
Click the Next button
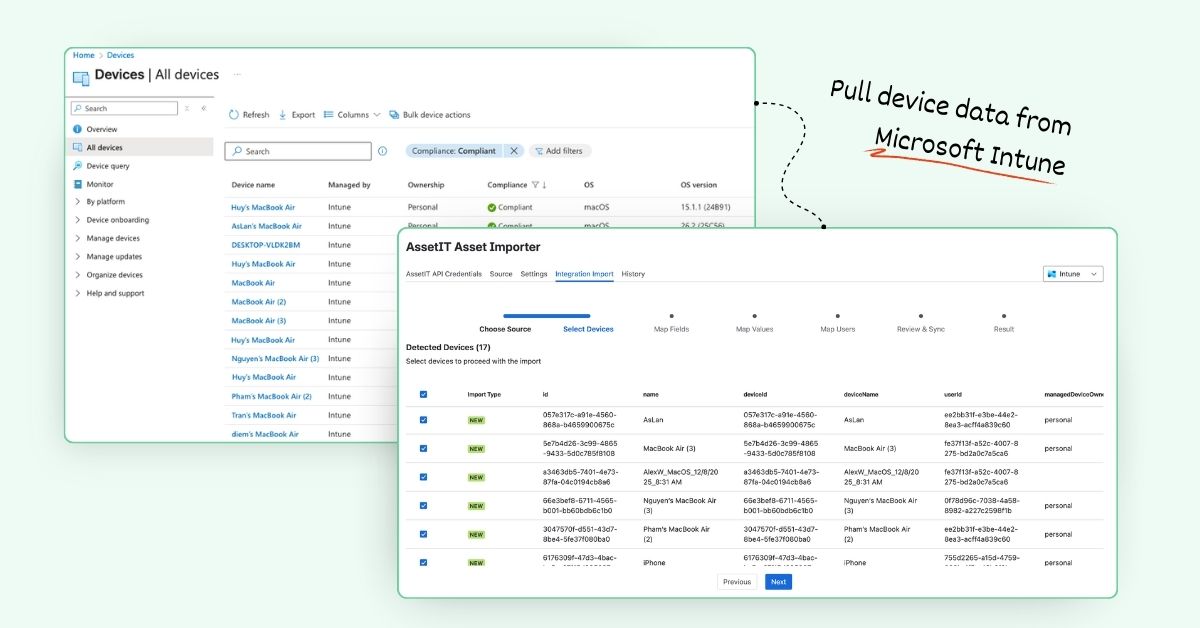click(x=778, y=582)
